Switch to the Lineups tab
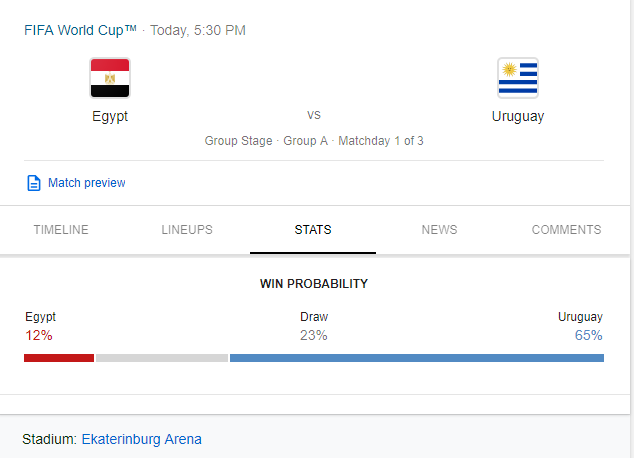This screenshot has width=634, height=458. (187, 230)
